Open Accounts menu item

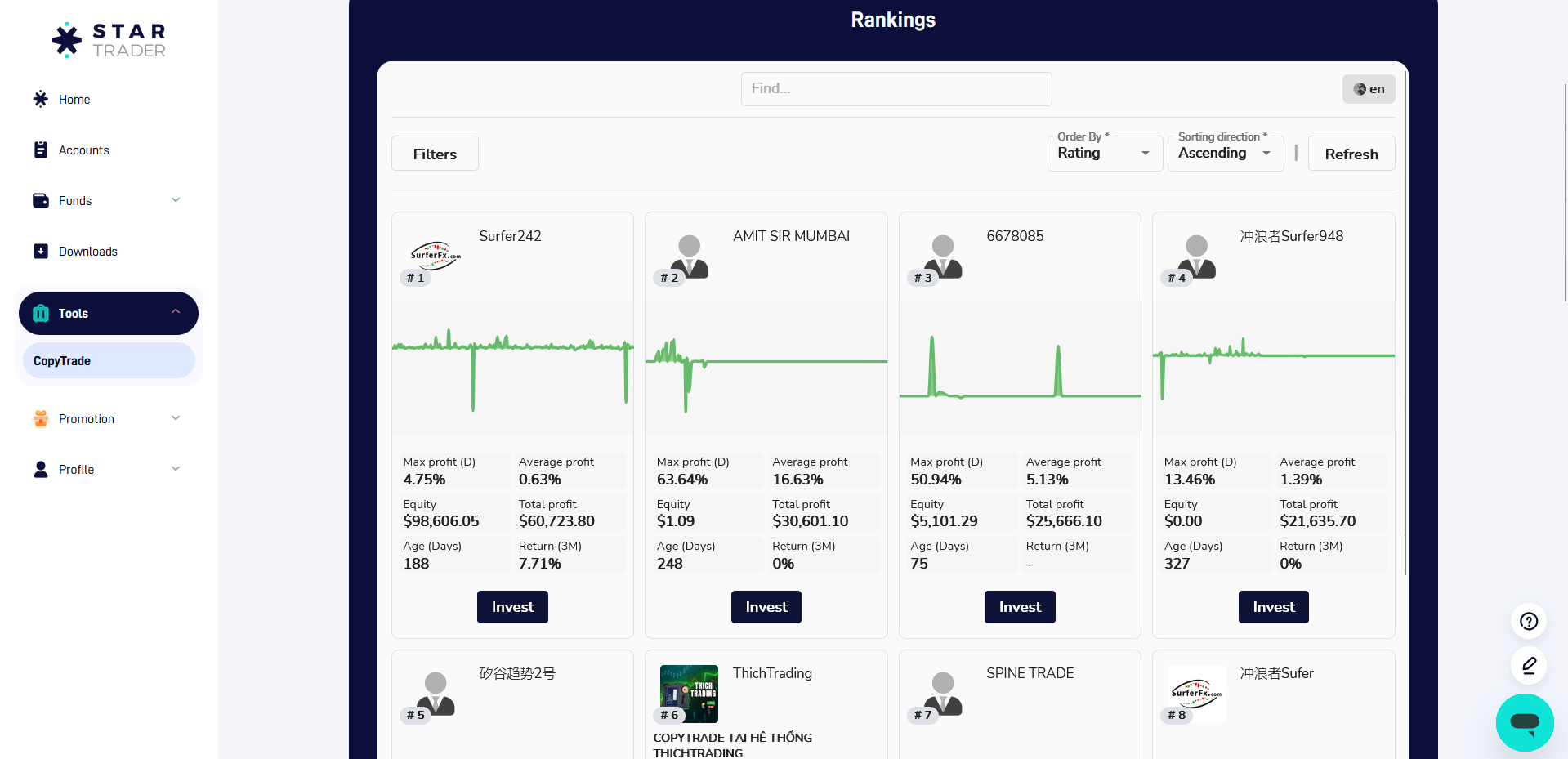pos(109,150)
